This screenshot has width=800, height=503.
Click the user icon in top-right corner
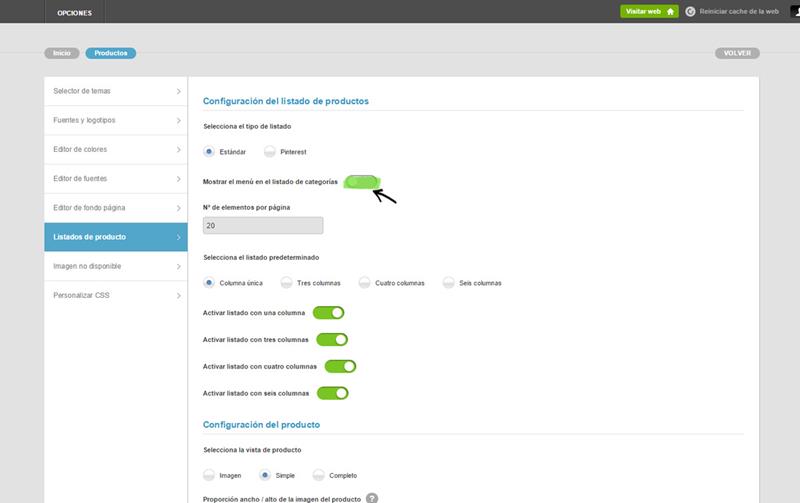[796, 12]
